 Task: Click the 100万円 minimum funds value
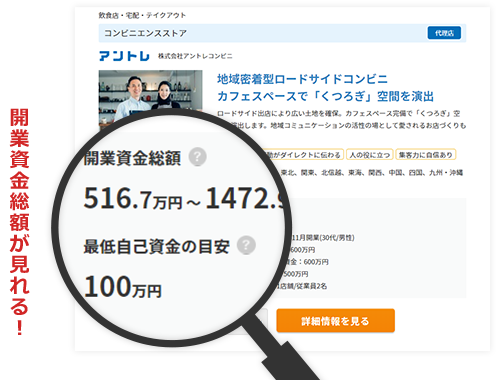tap(123, 287)
